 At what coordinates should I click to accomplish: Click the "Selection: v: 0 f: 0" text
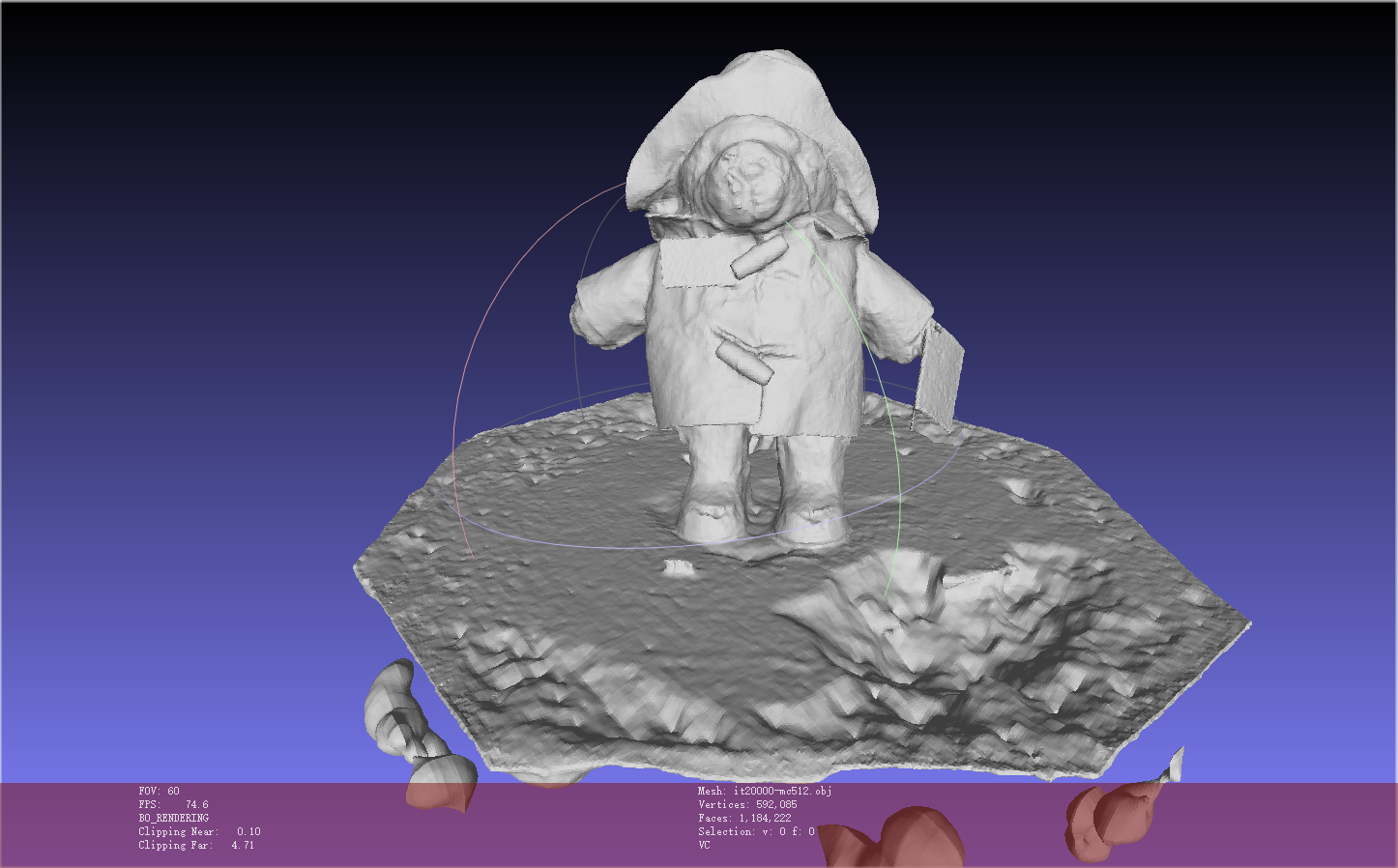756,831
